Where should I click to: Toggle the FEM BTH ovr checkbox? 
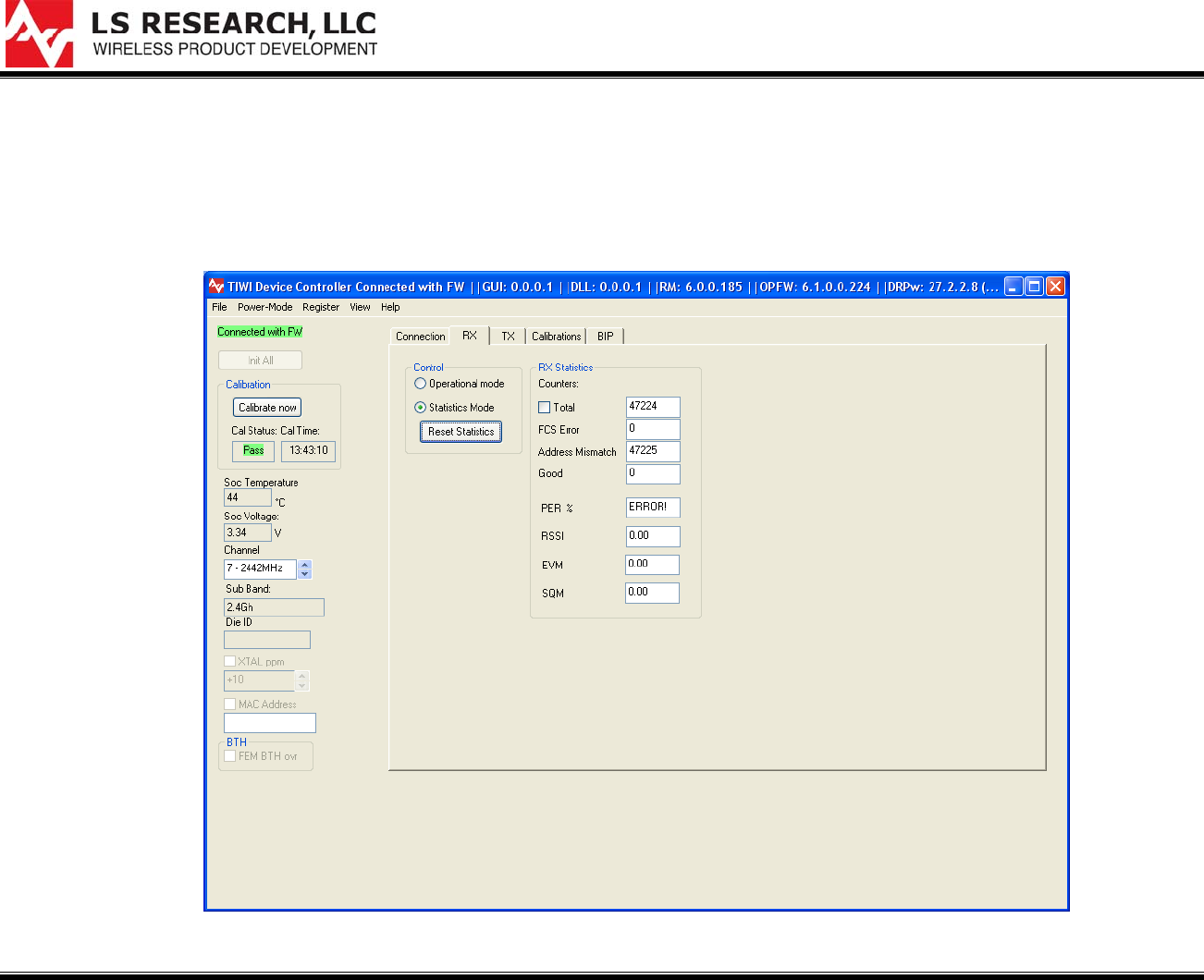coord(230,755)
